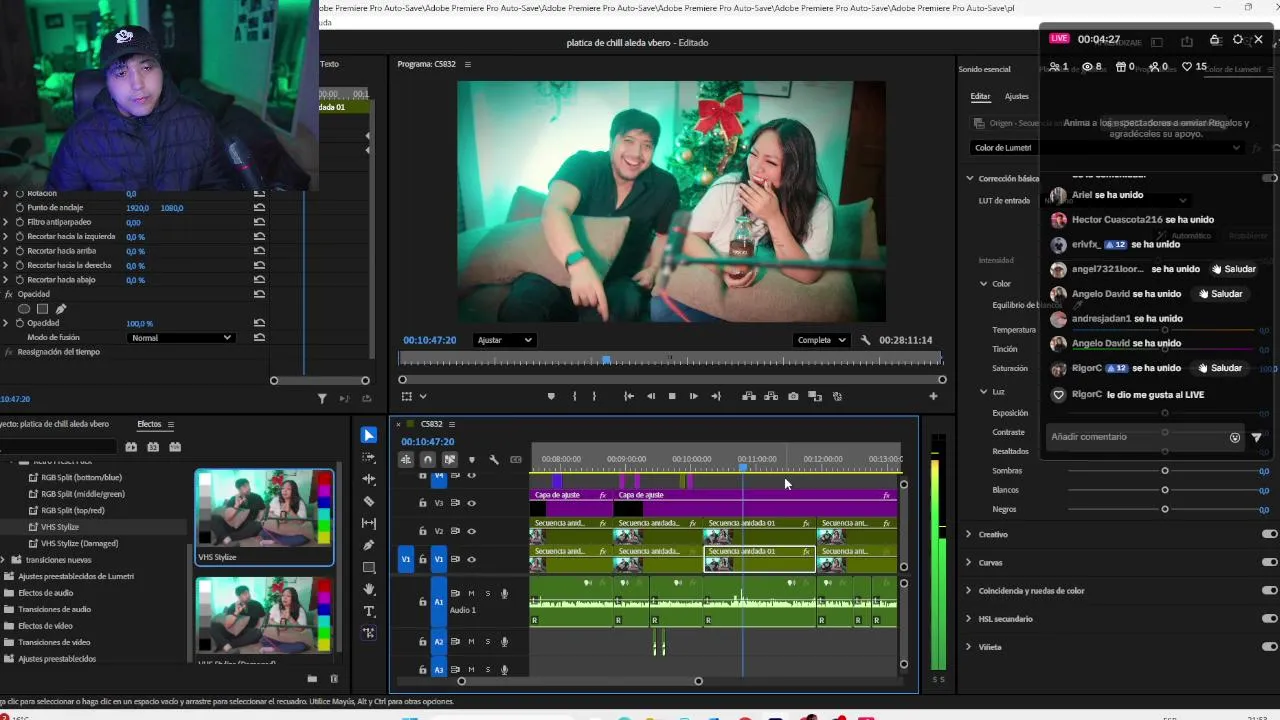
Task: Stop playback in program monitor
Action: coord(672,396)
